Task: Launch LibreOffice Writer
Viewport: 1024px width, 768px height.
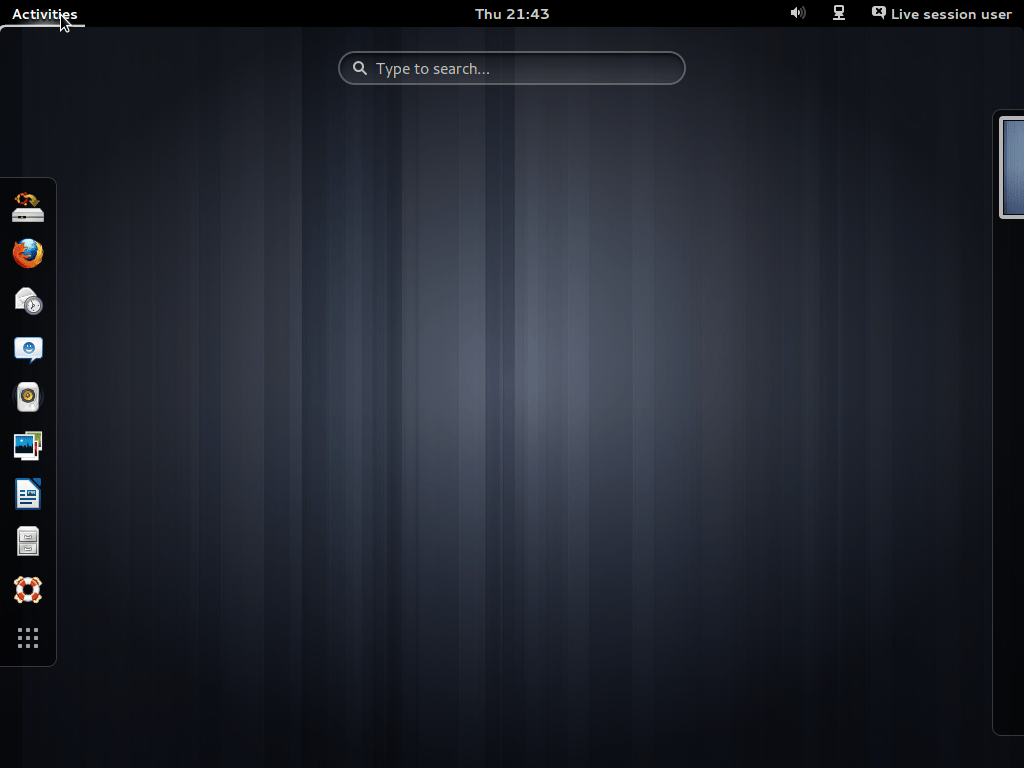Action: (x=27, y=493)
